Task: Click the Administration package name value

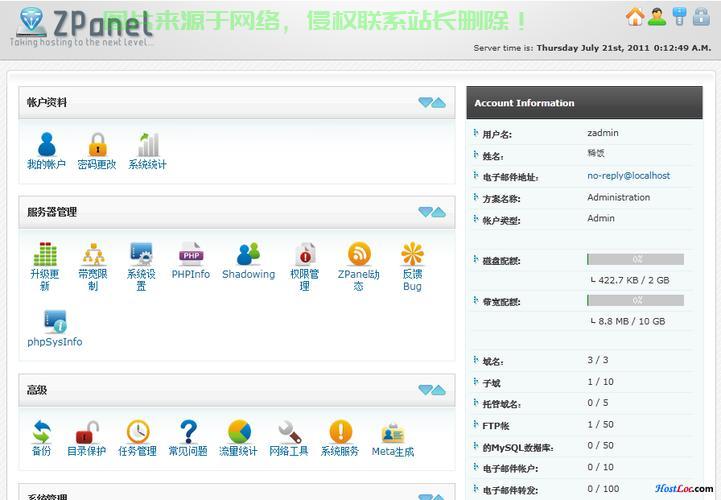Action: [x=618, y=197]
